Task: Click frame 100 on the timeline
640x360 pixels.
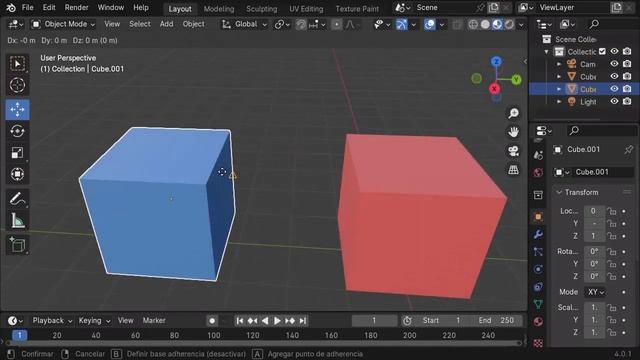Action: point(213,336)
